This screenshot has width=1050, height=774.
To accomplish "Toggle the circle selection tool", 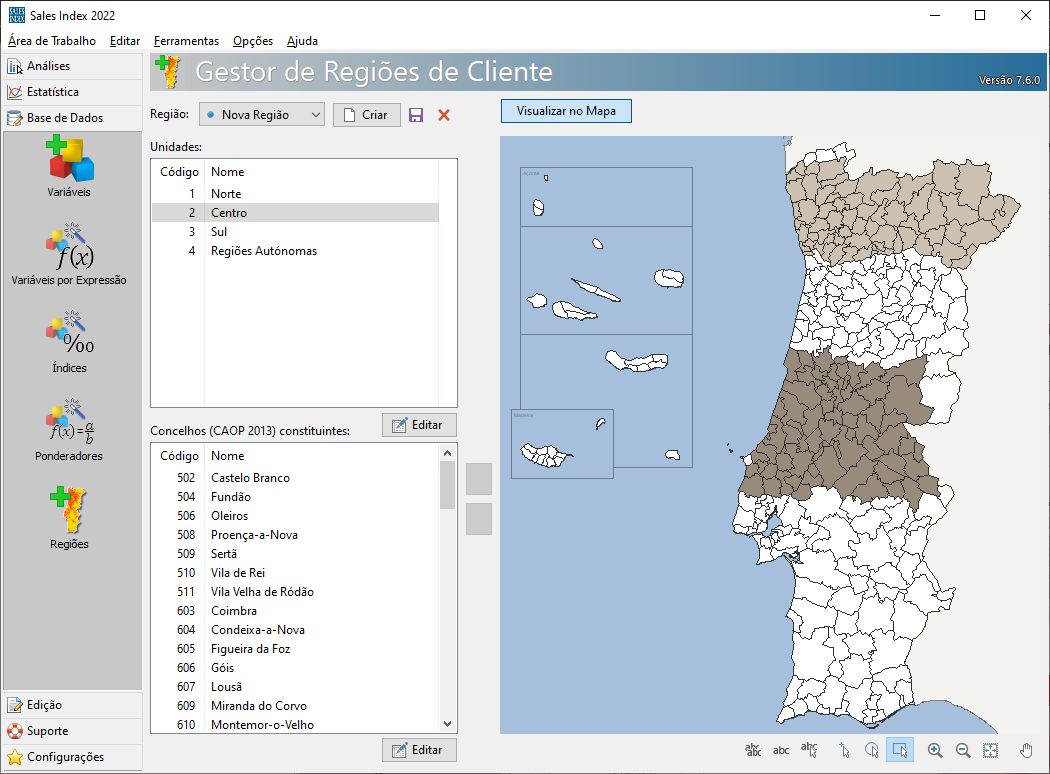I will coord(871,750).
